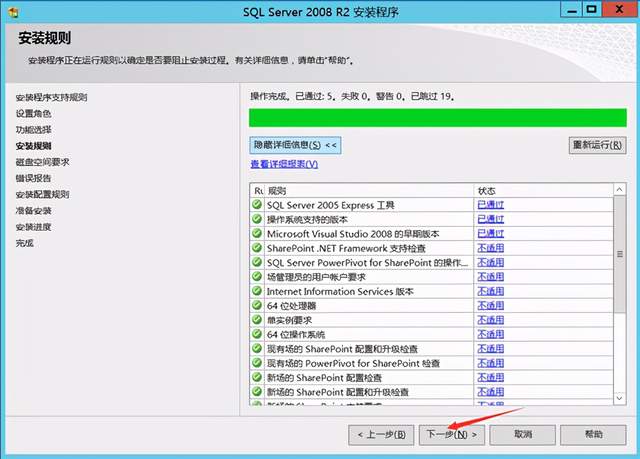Select 完成 step in sidebar
This screenshot has height=459, width=640.
tap(24, 243)
